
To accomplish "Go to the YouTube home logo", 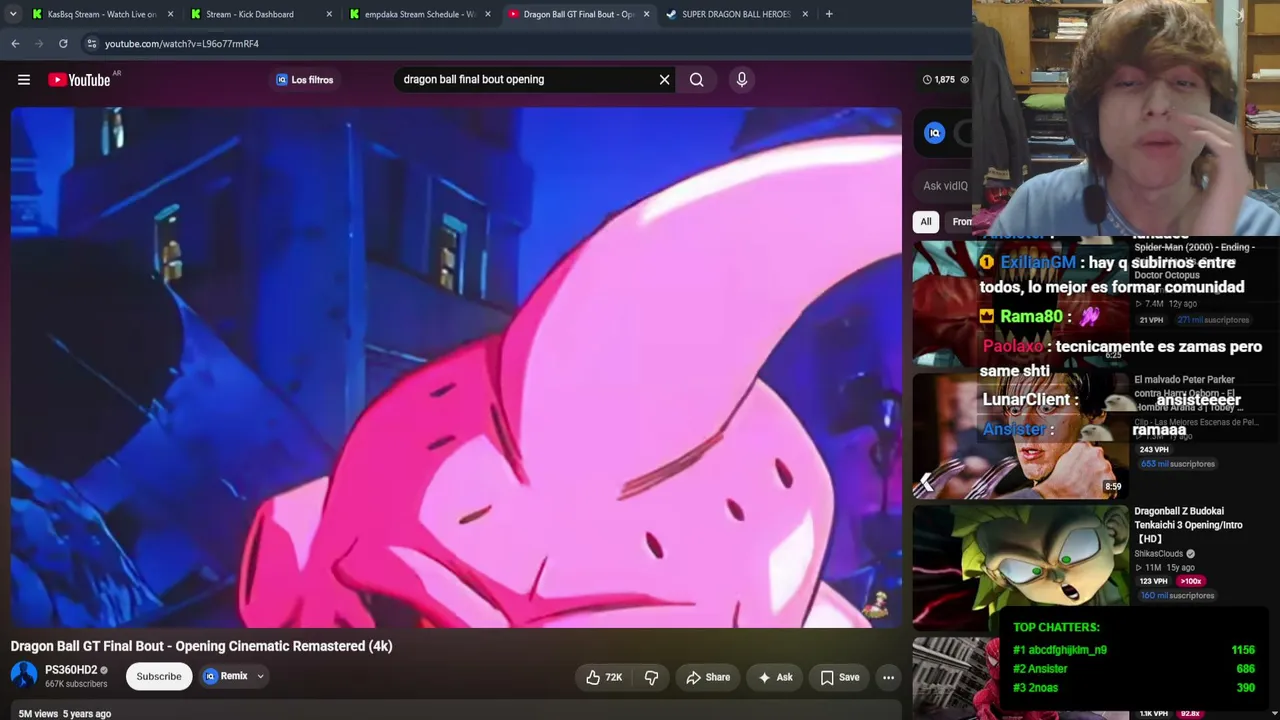I will (x=79, y=80).
